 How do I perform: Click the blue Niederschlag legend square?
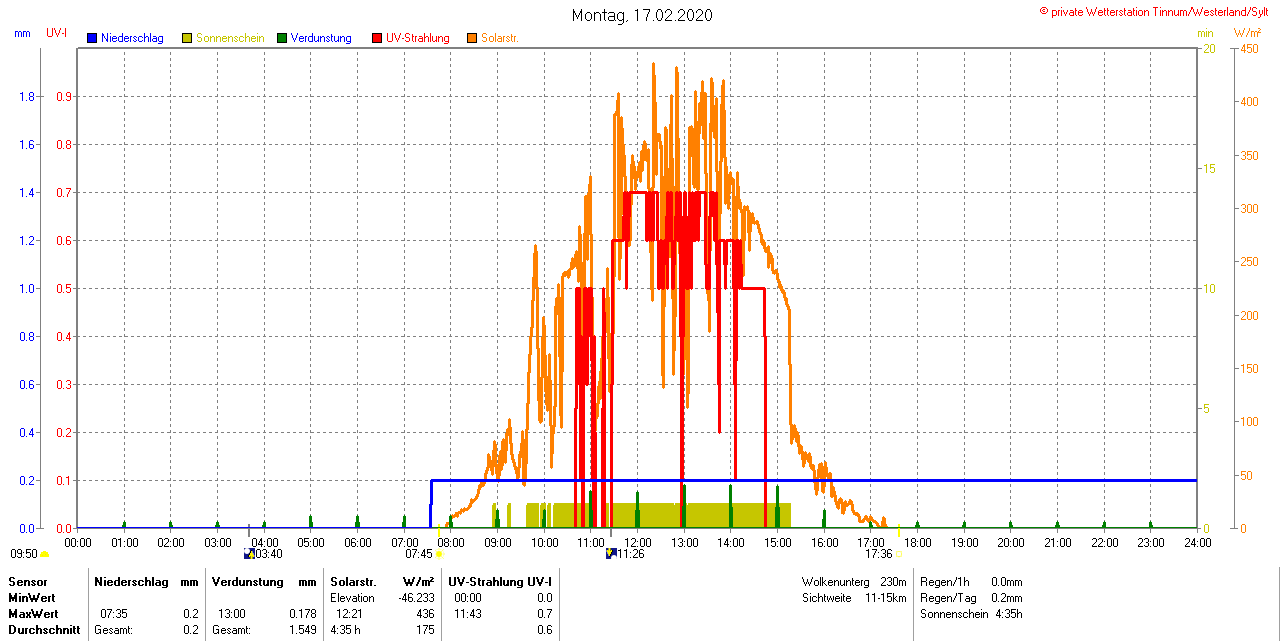92,38
